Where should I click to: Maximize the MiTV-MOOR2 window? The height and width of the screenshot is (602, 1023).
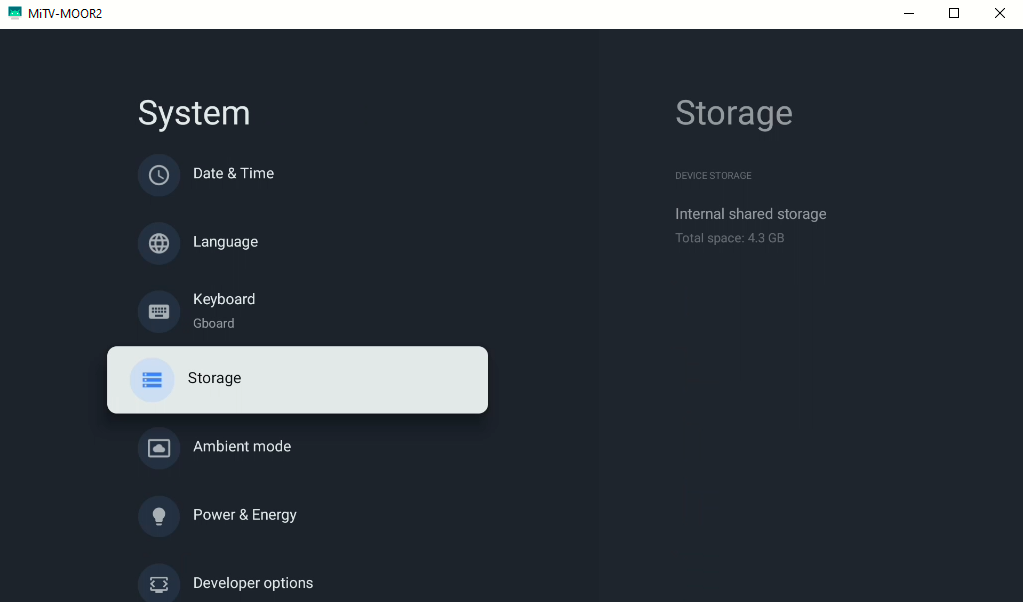(x=954, y=14)
